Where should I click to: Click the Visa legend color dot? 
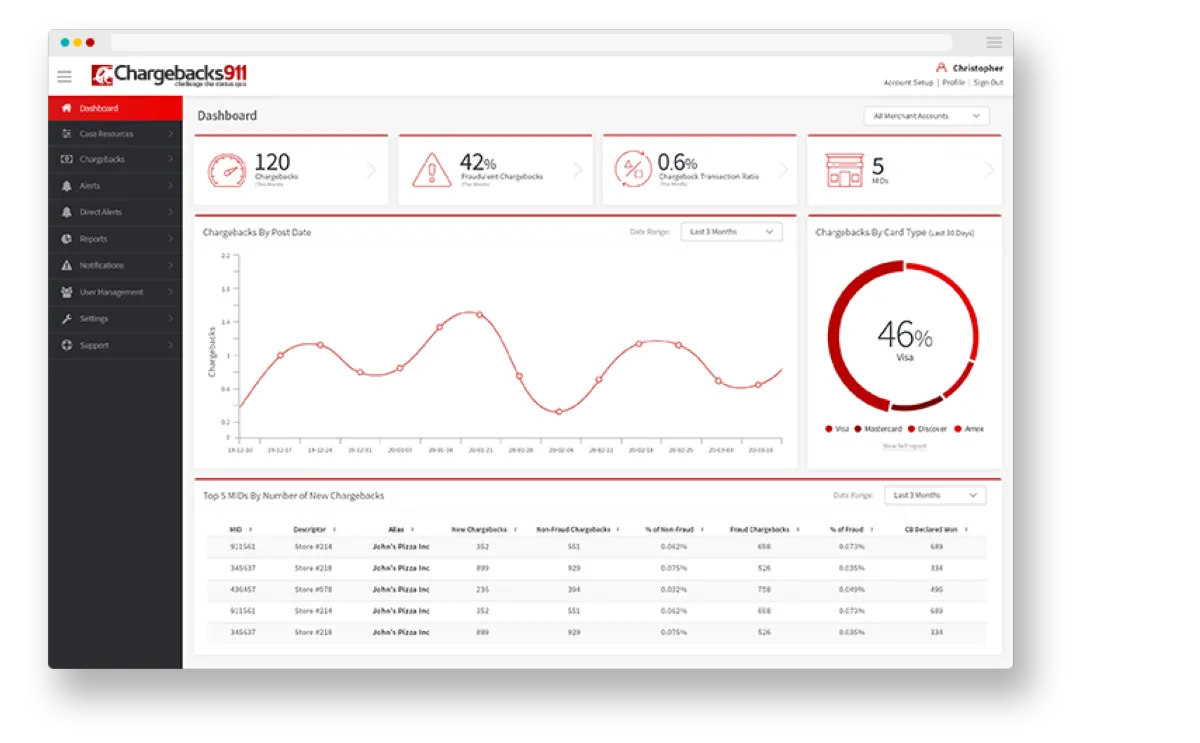tap(829, 429)
